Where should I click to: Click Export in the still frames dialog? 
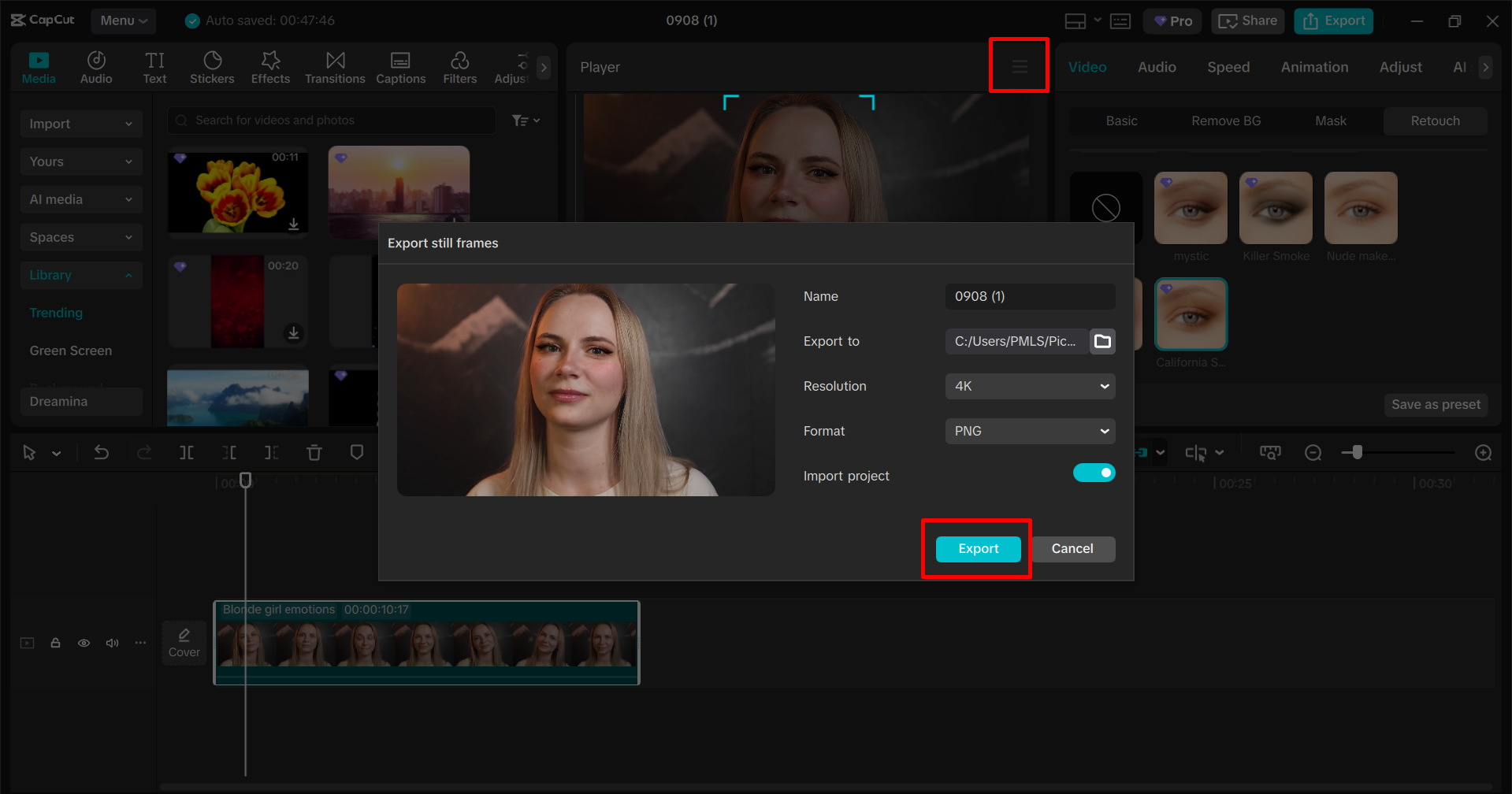(976, 549)
